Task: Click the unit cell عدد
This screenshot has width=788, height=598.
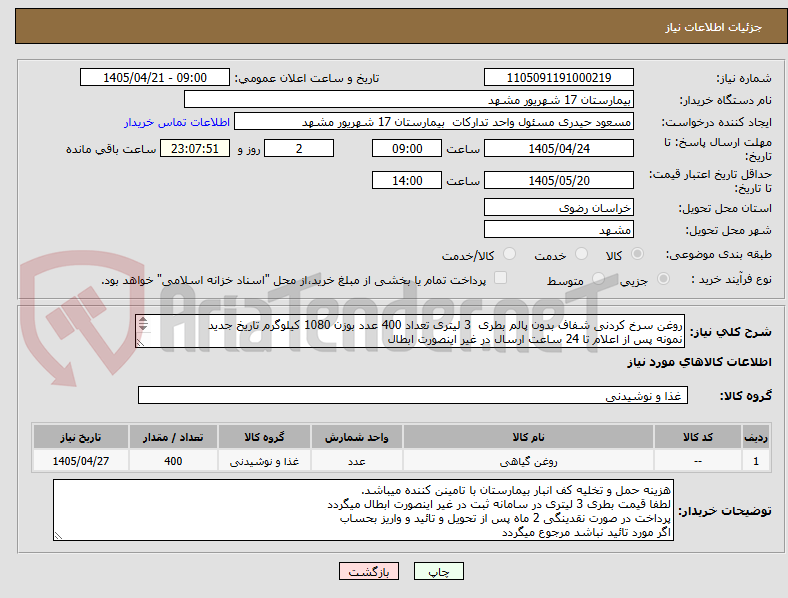Action: coord(356,461)
